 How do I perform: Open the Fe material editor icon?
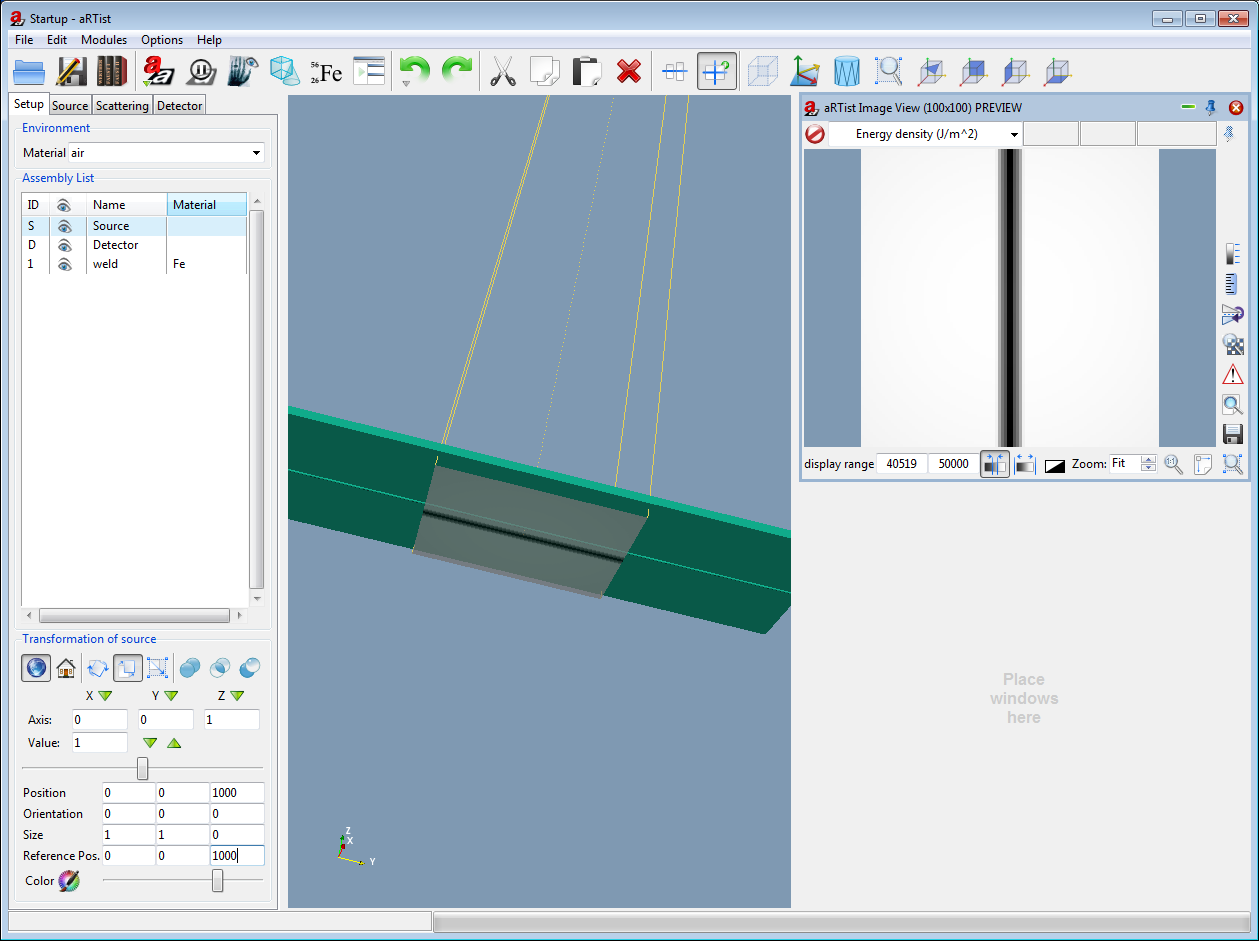pyautogui.click(x=326, y=71)
